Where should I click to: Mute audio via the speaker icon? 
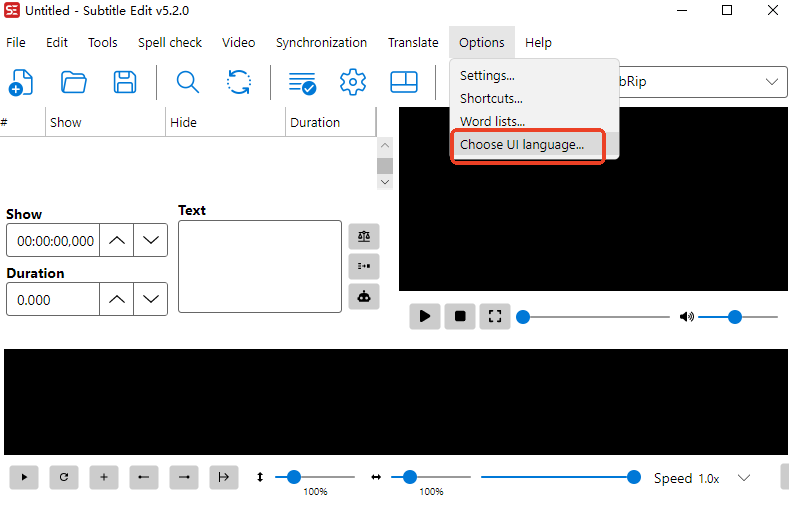pos(686,317)
